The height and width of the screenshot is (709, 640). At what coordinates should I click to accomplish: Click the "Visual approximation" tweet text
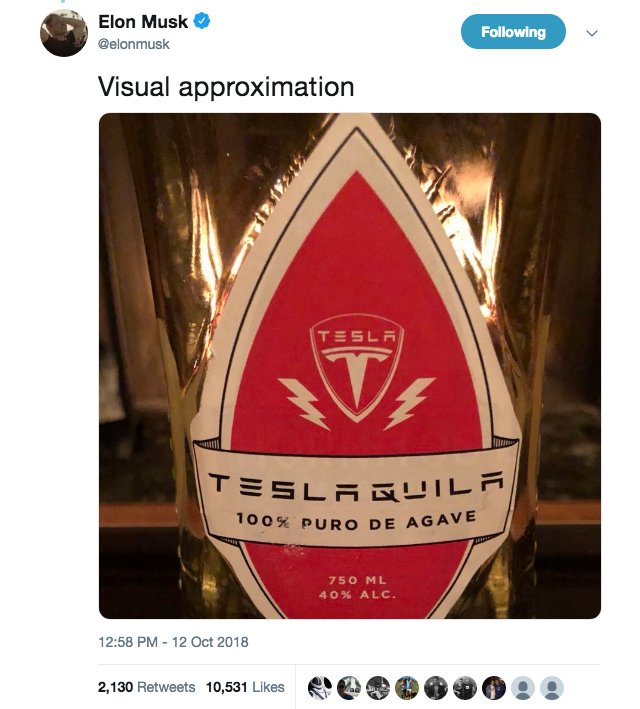click(226, 87)
